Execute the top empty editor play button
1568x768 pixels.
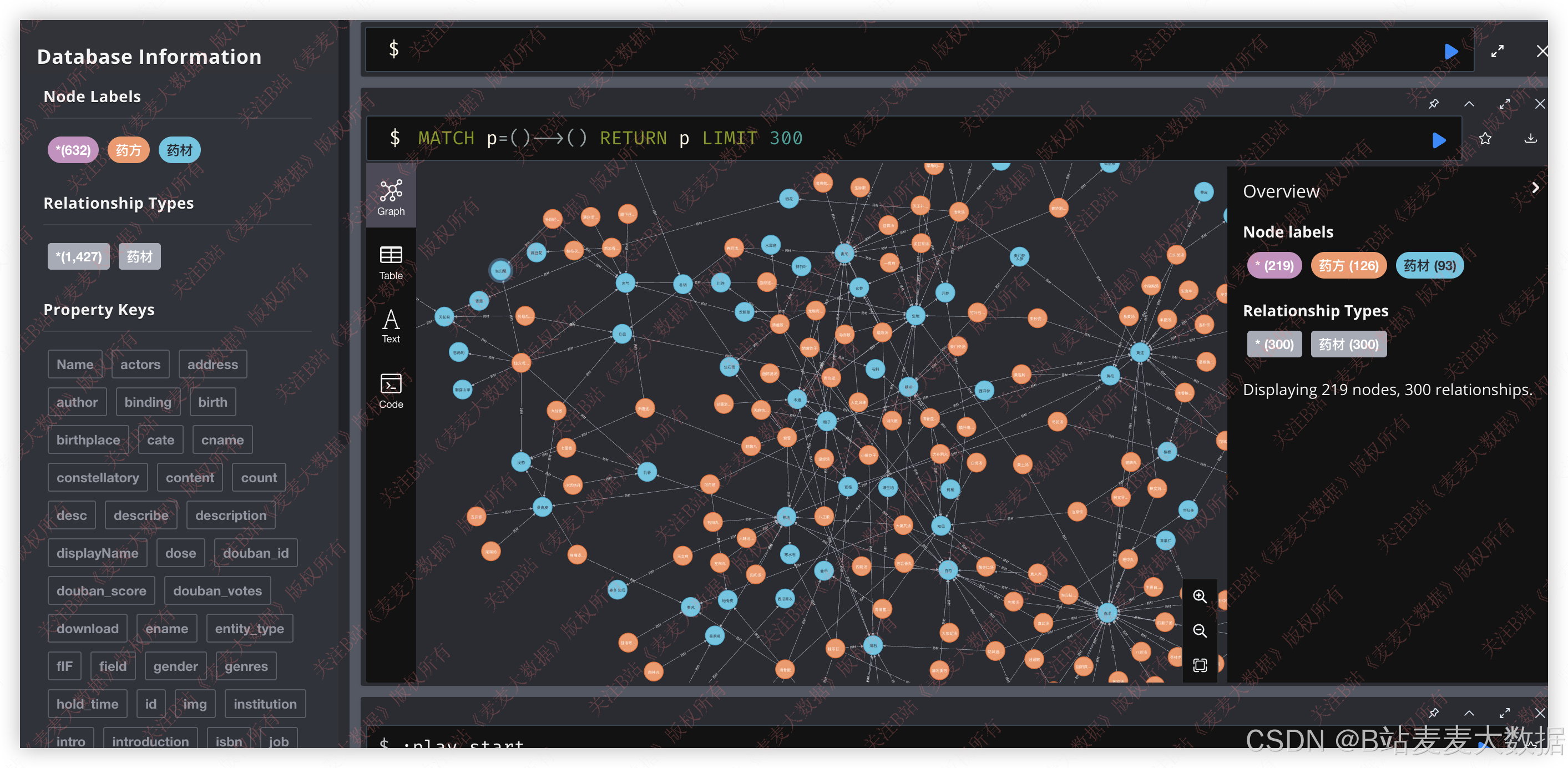click(1450, 52)
